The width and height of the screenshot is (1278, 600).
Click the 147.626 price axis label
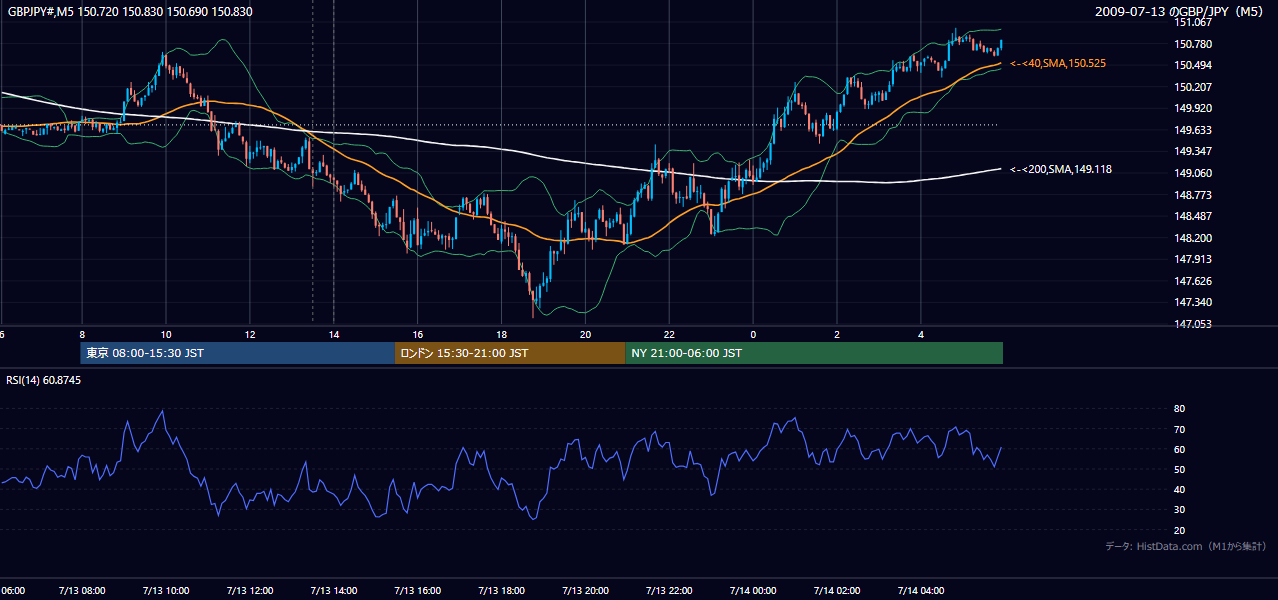(x=1193, y=281)
